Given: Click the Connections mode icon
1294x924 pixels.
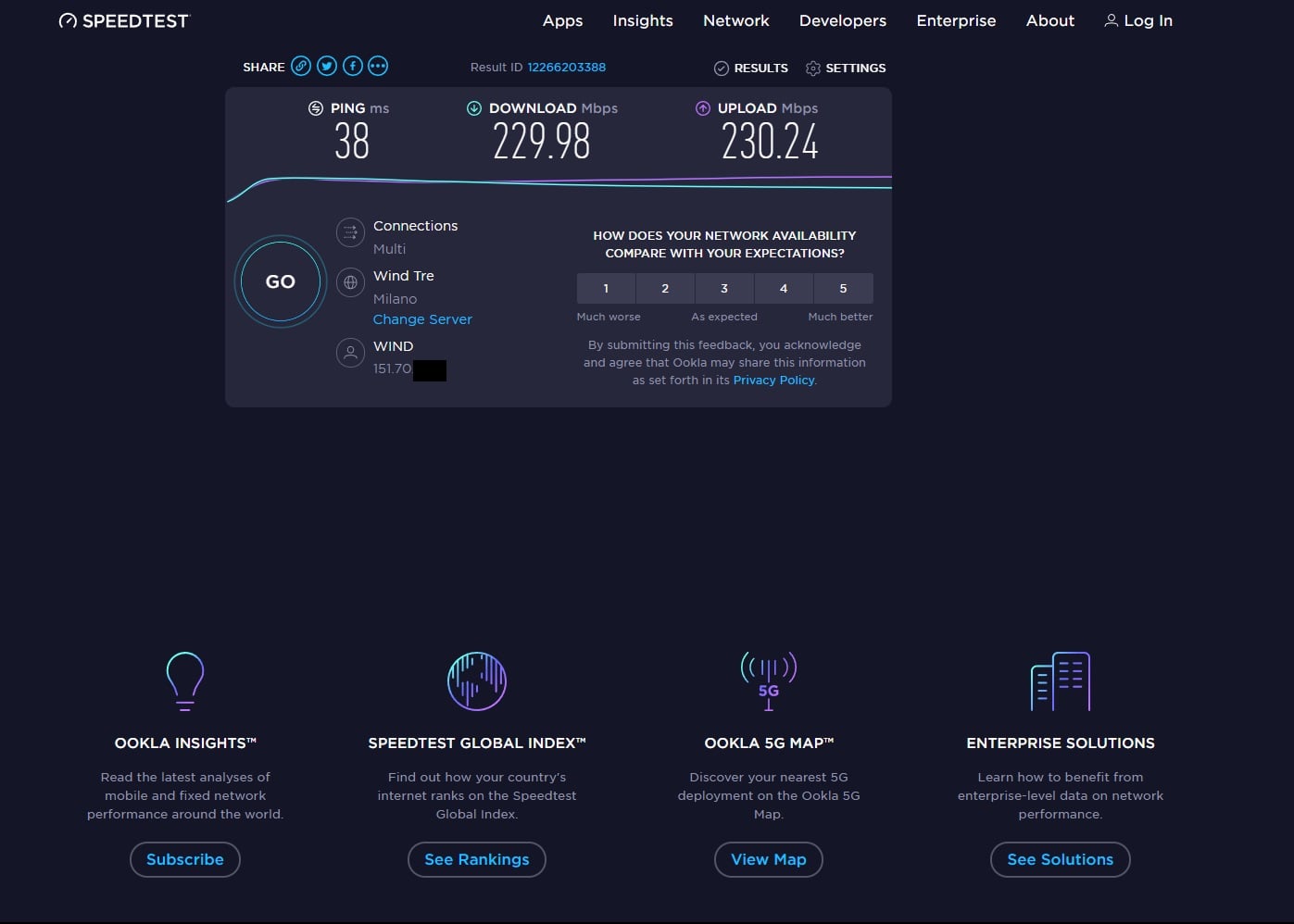Looking at the screenshot, I should [350, 232].
